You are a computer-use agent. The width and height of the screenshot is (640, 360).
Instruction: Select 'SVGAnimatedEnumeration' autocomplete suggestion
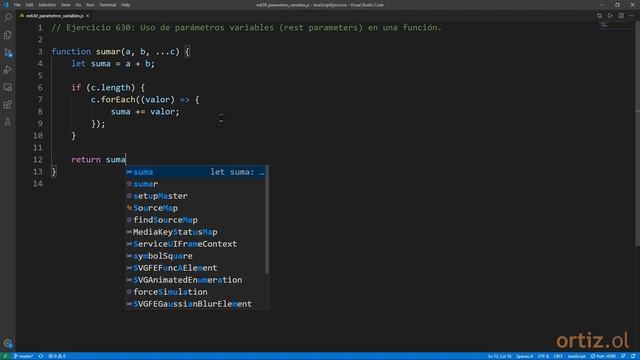click(196, 280)
